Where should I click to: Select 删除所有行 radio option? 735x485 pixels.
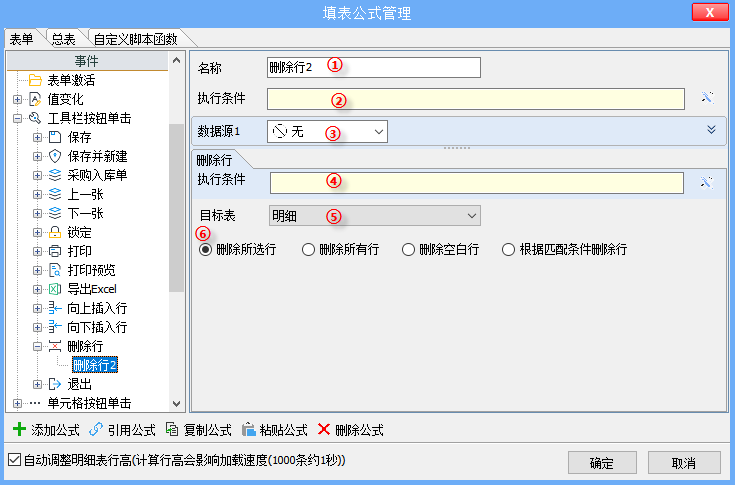[x=308, y=249]
